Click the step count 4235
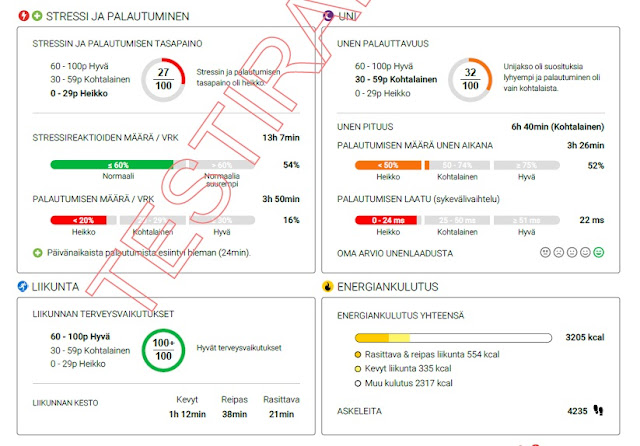This screenshot has width=640, height=446. click(577, 411)
